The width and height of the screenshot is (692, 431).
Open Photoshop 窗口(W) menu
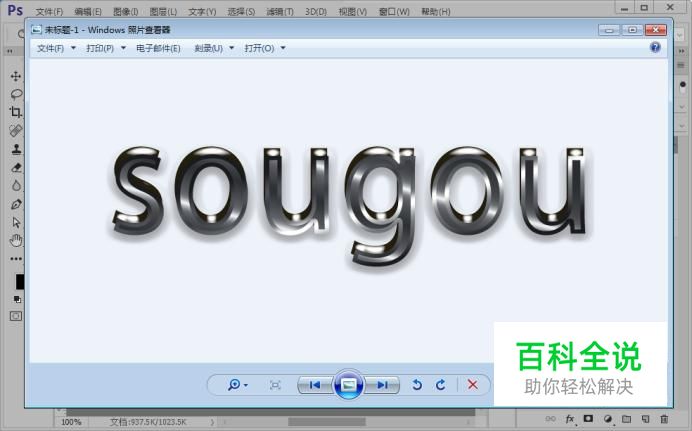tap(394, 12)
